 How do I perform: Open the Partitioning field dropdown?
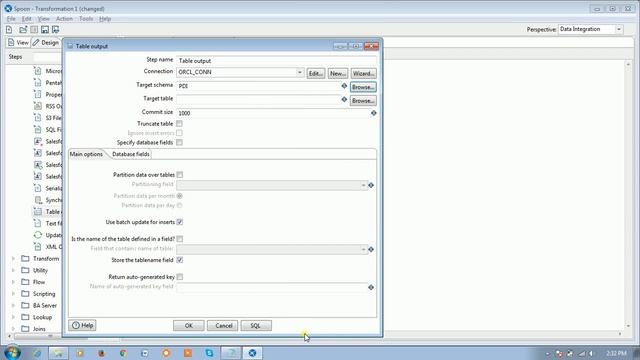pos(363,185)
